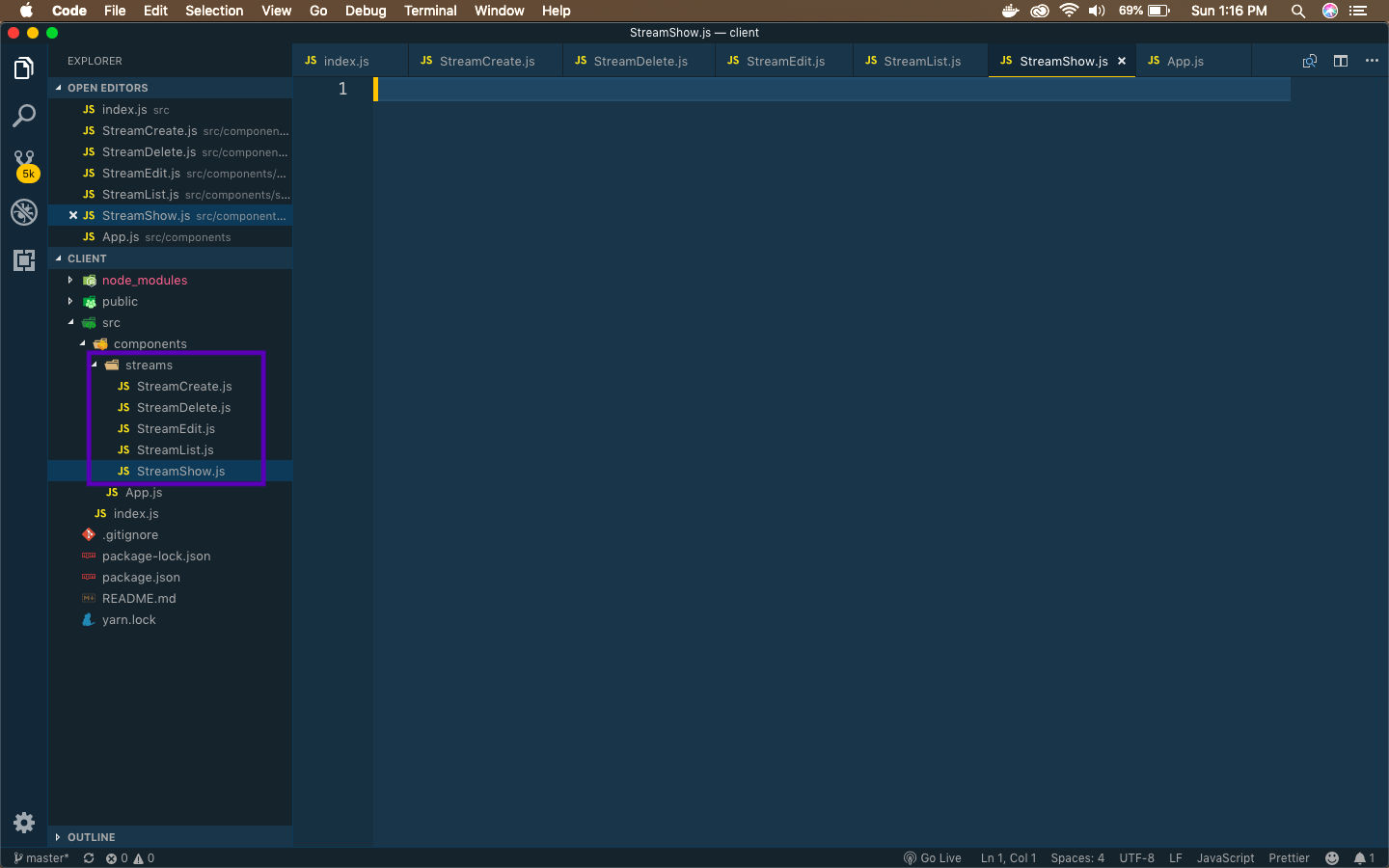
Task: Open Notification Center list icon in menu bar
Action: (1359, 11)
